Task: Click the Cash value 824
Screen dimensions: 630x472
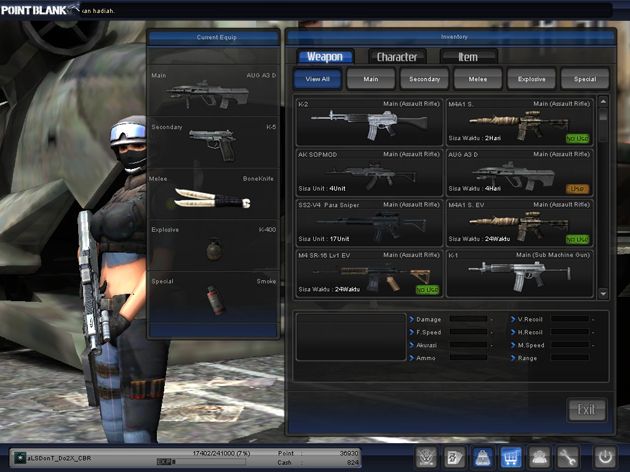Action: click(x=352, y=463)
